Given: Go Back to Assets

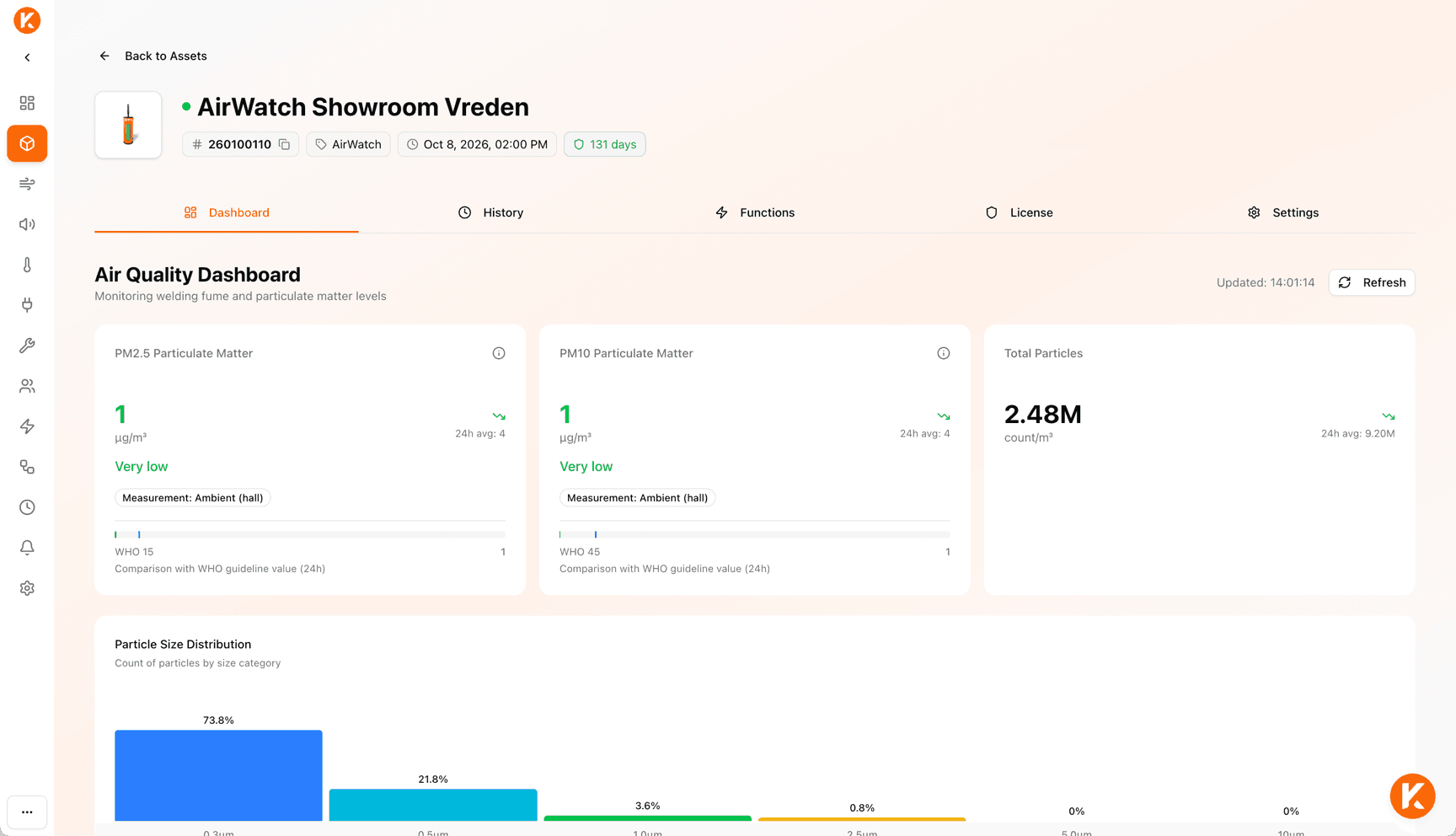Looking at the screenshot, I should [153, 56].
